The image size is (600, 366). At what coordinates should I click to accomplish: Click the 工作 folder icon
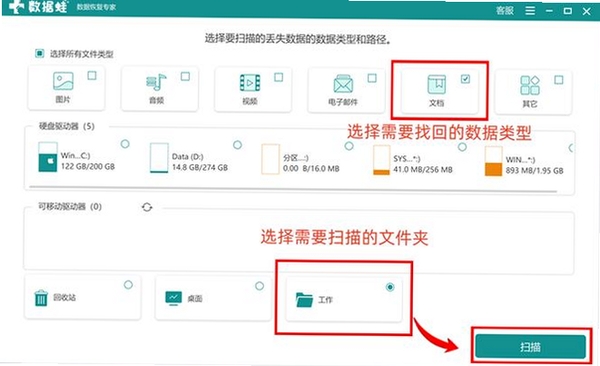(304, 300)
